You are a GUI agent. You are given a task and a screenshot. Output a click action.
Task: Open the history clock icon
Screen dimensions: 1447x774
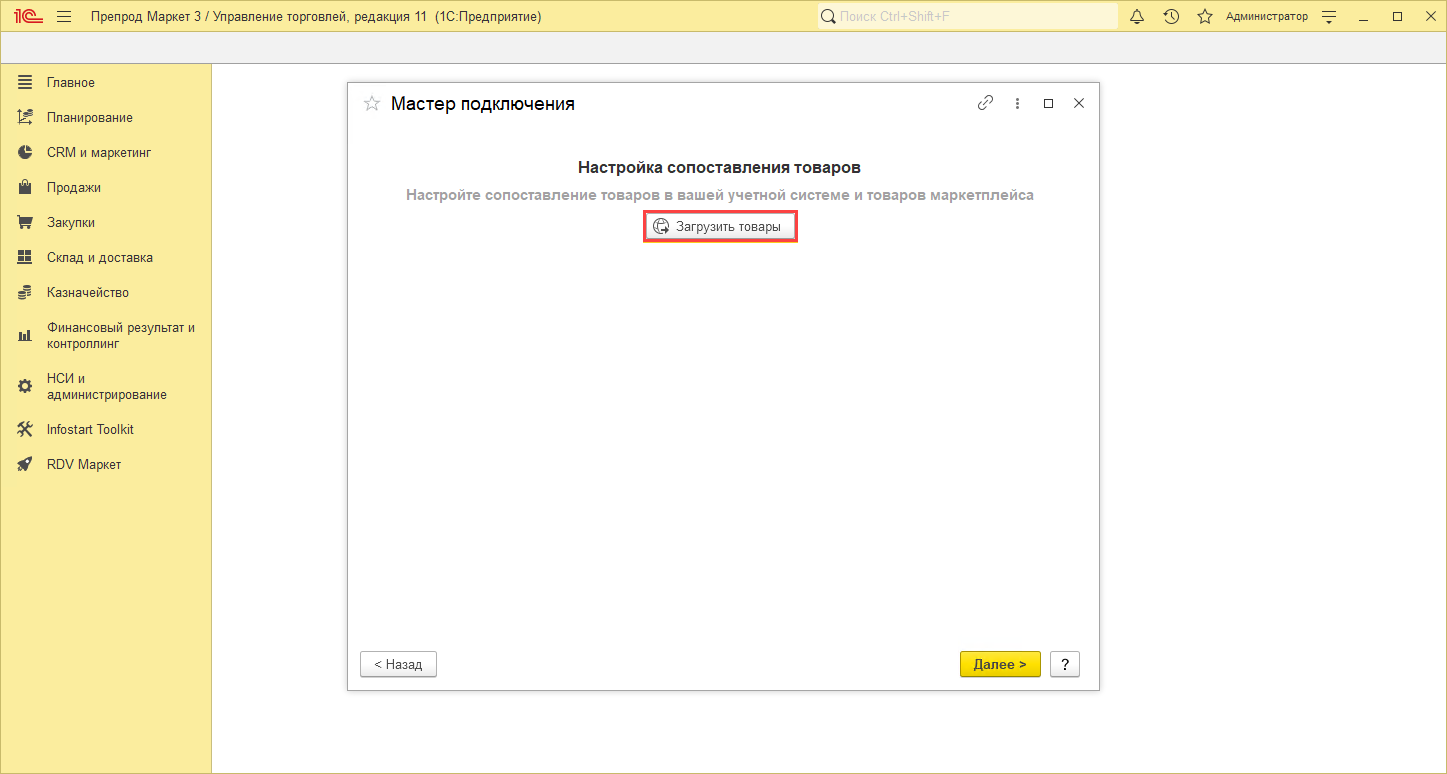point(1171,17)
